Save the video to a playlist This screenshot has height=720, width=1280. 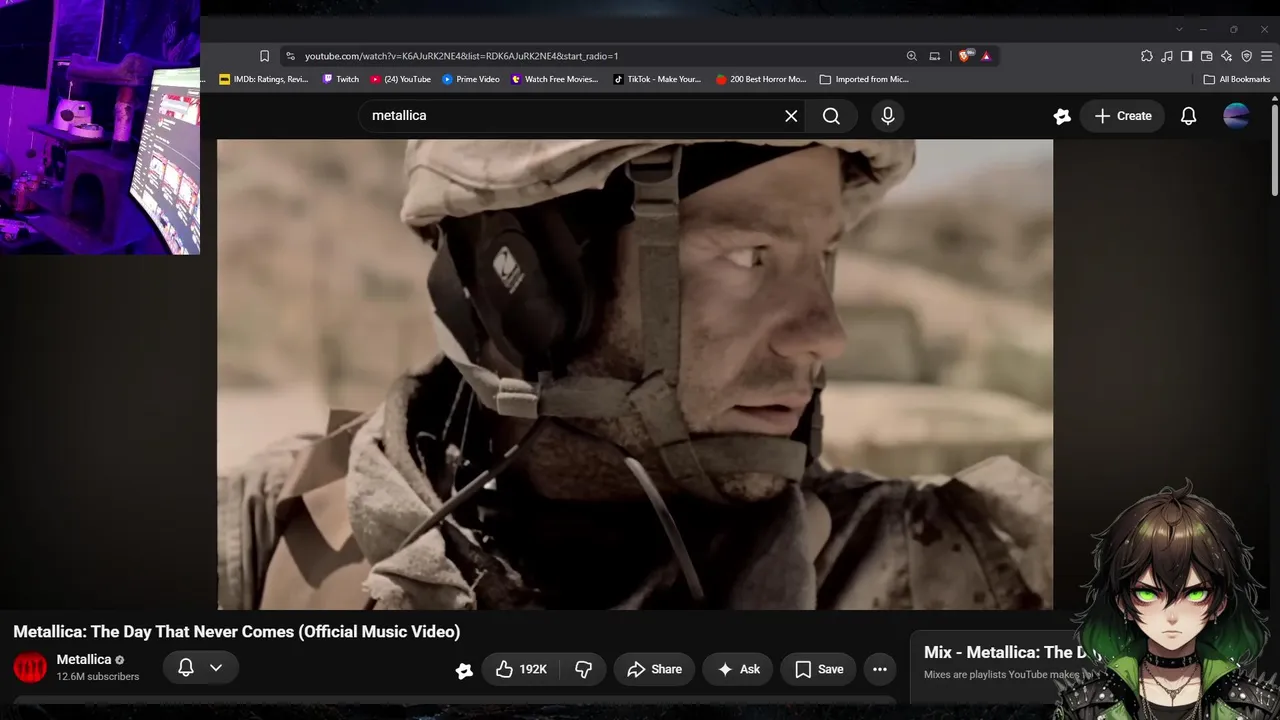pos(819,669)
